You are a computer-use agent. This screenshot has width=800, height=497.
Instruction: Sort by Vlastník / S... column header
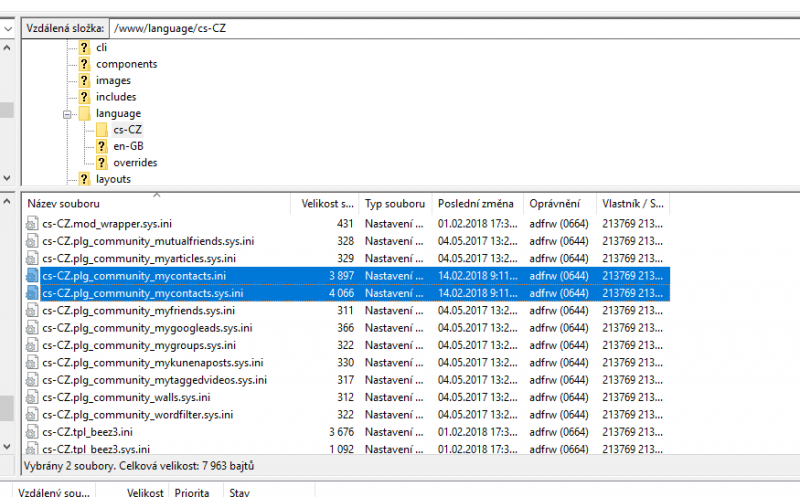pos(633,204)
